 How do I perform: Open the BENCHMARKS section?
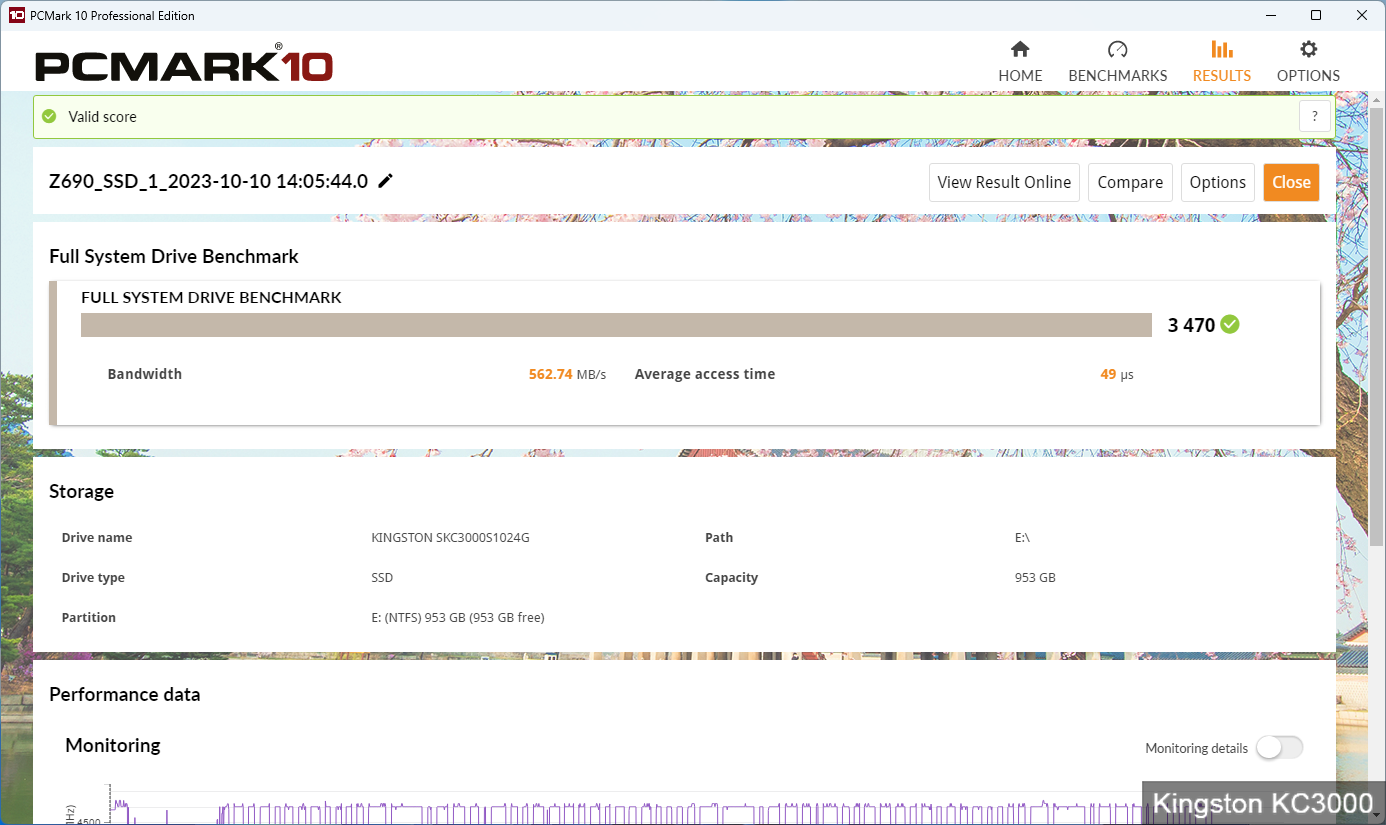coord(1117,62)
